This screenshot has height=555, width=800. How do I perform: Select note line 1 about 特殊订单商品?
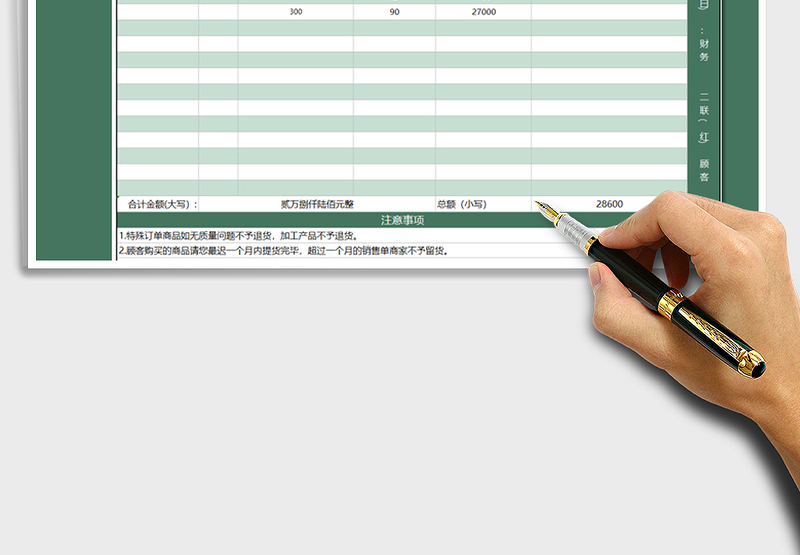(x=240, y=236)
